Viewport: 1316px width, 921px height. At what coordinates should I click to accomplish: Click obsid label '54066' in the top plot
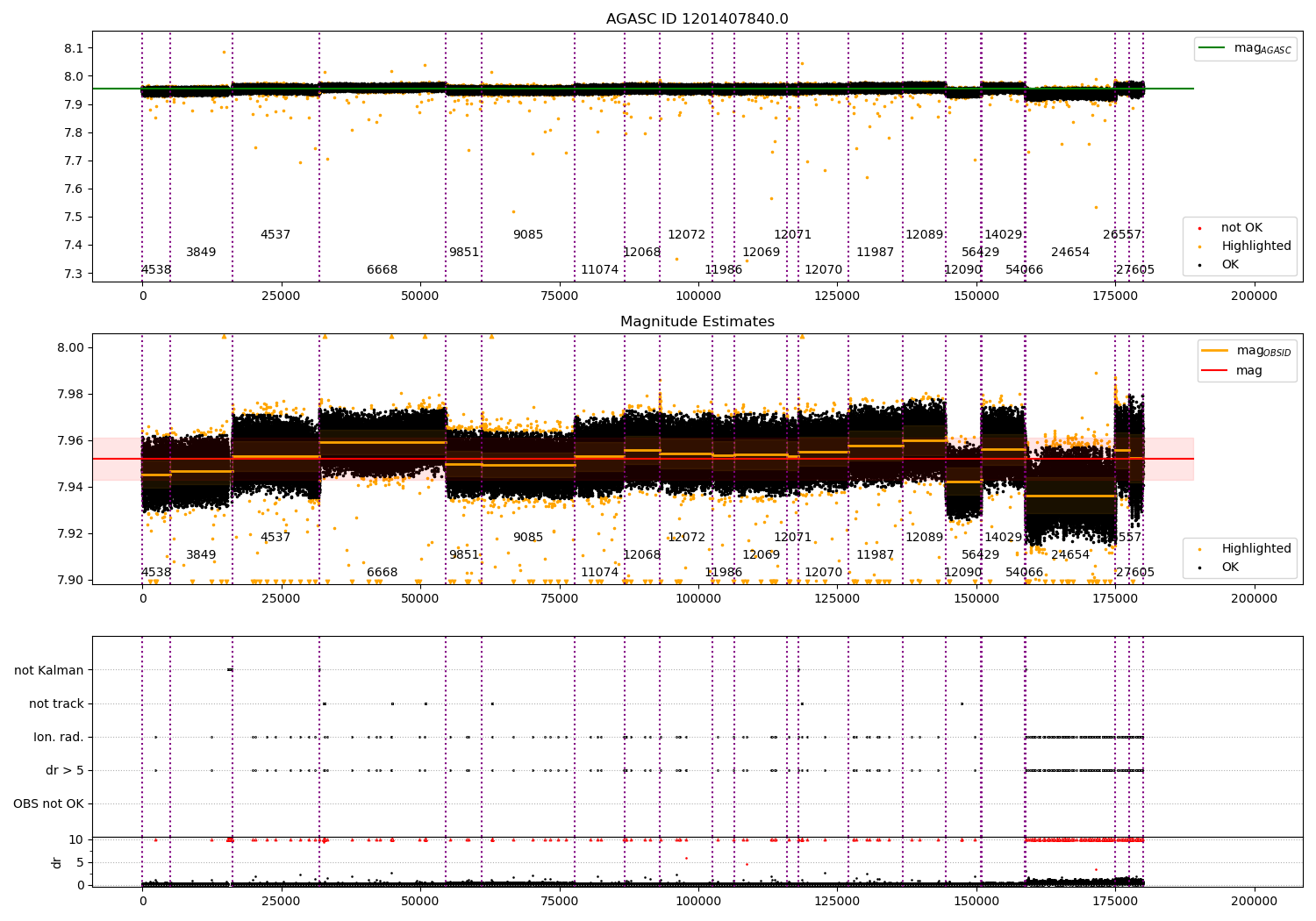(1025, 270)
